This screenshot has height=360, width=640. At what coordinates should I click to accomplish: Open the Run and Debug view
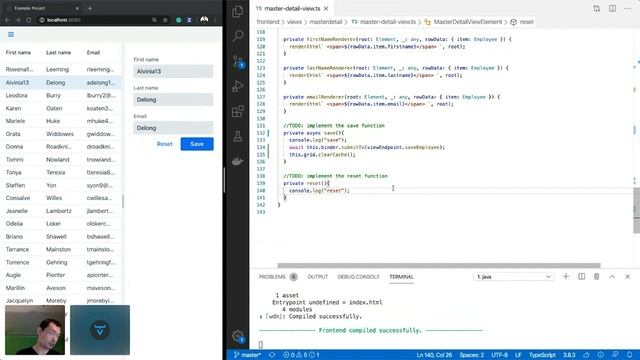pyautogui.click(x=238, y=87)
